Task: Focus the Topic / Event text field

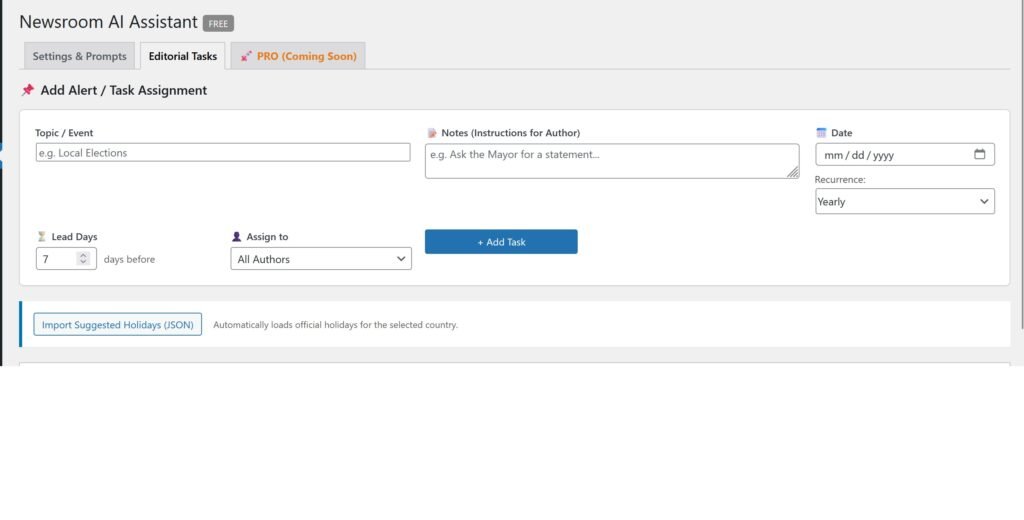Action: pos(222,152)
